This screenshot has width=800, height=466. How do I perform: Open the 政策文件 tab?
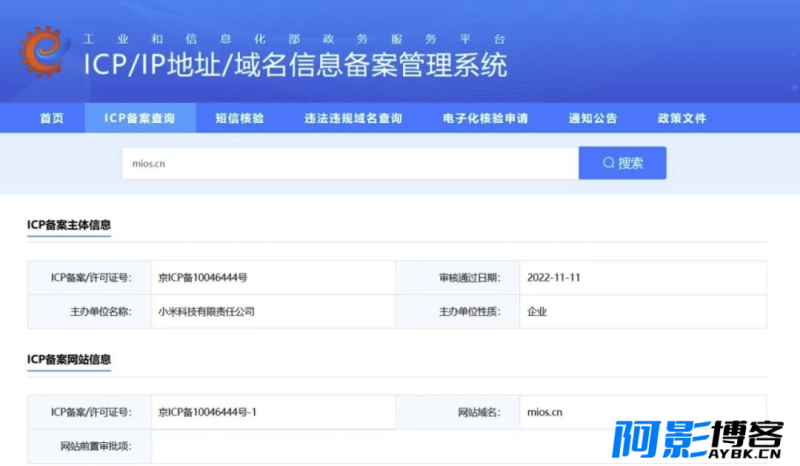click(682, 118)
